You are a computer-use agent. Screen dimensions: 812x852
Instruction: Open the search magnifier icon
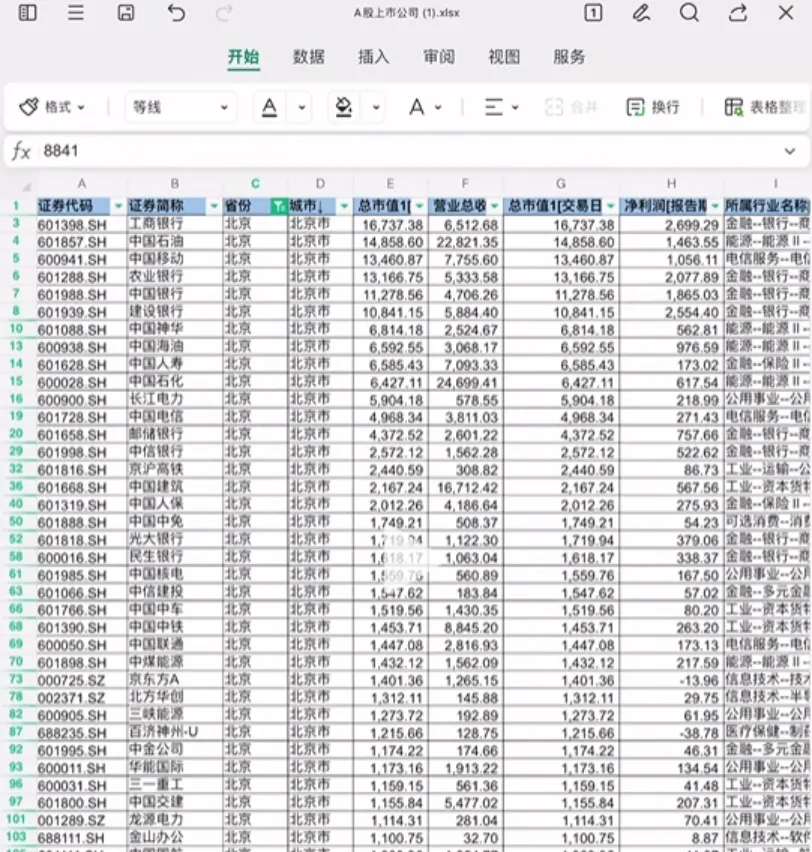coord(689,12)
